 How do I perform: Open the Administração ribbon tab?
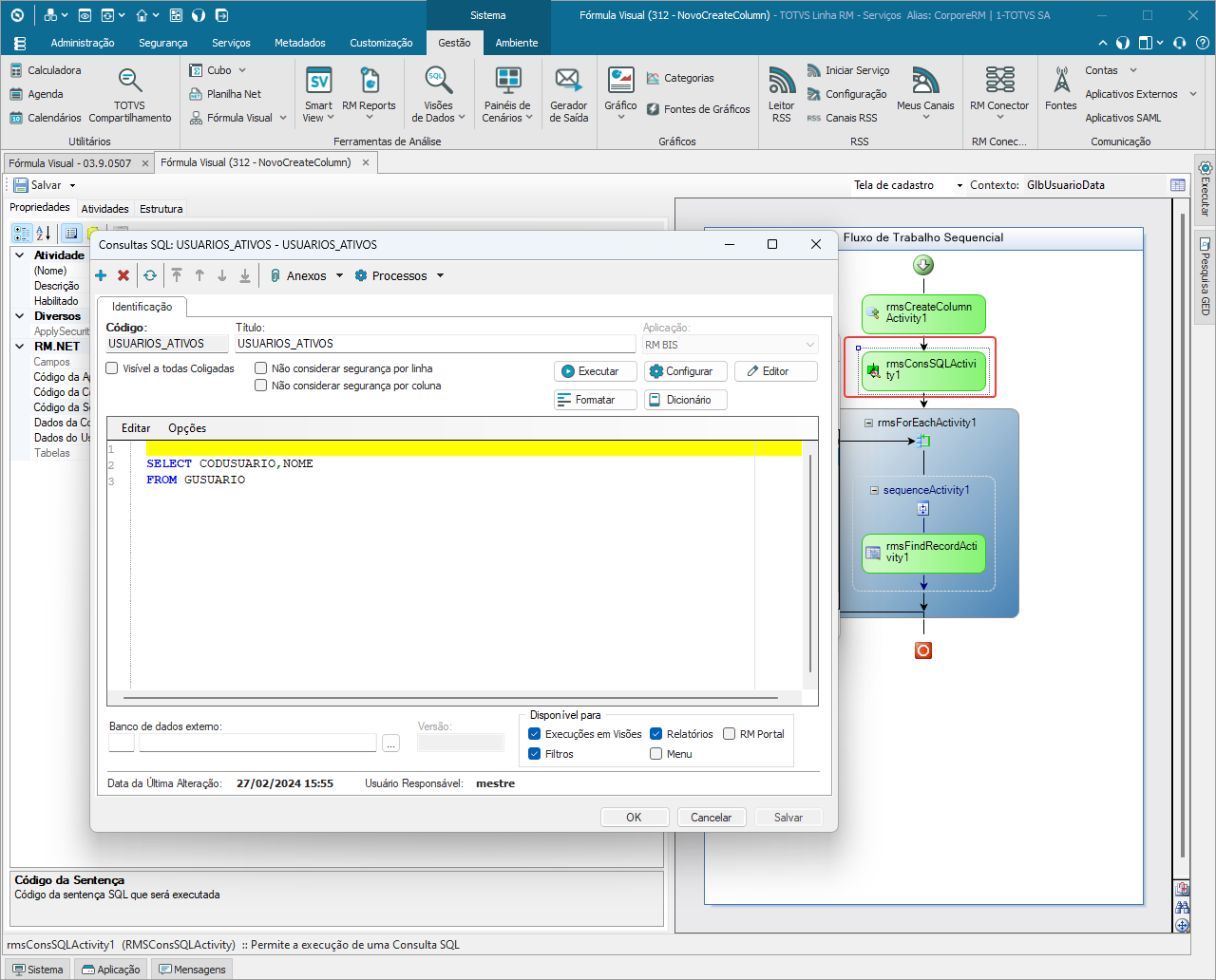[x=83, y=43]
